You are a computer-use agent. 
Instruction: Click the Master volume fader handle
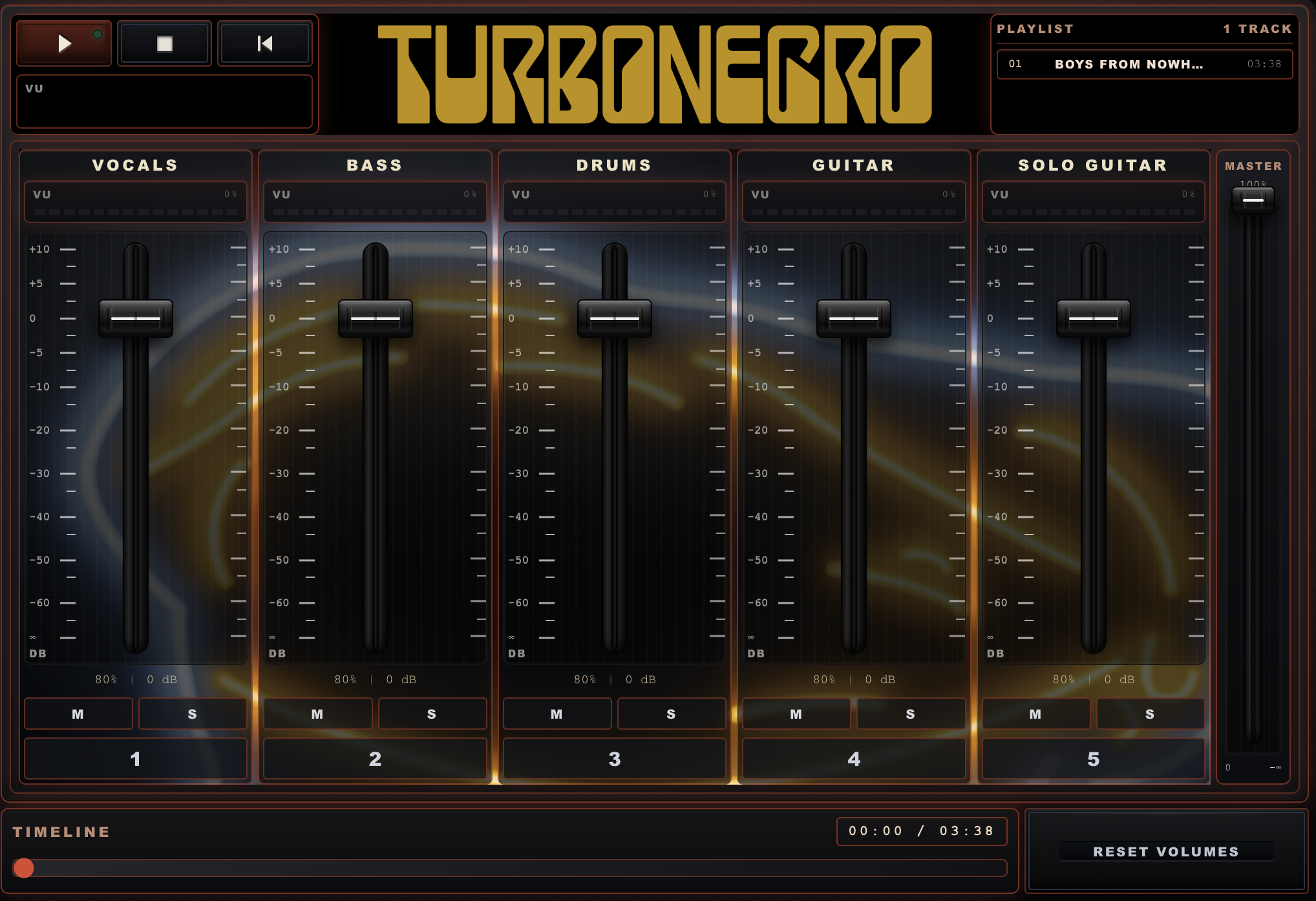pyautogui.click(x=1254, y=200)
